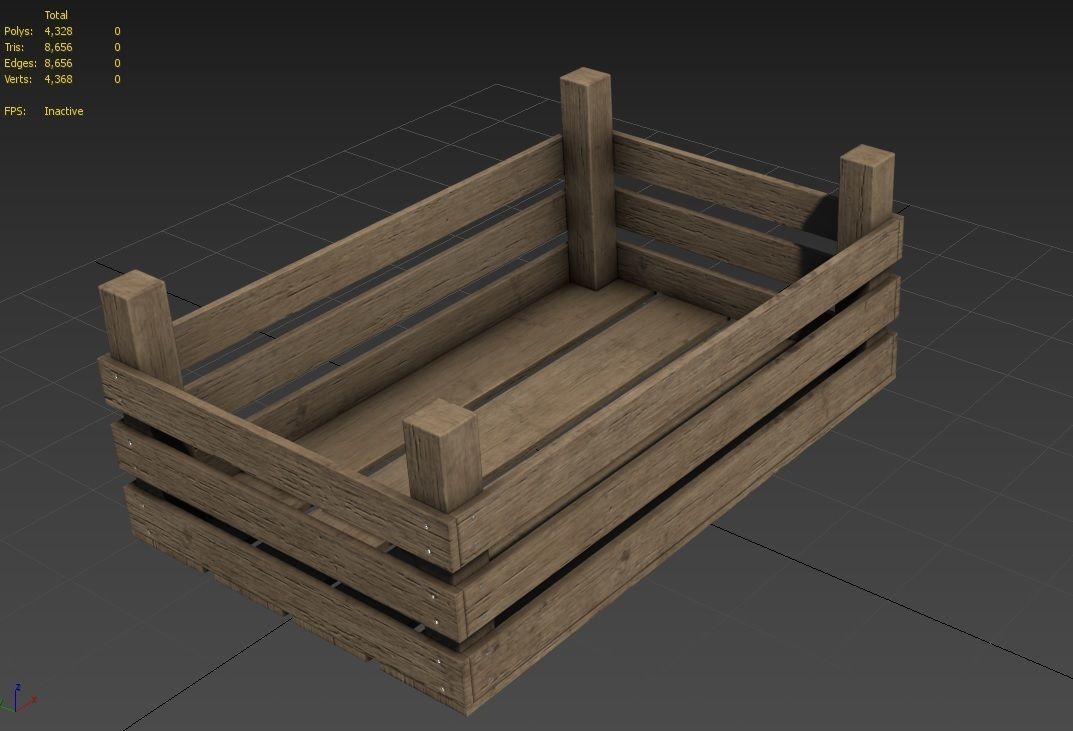
Task: Click the 'Tris:' statistics label
Action: [14, 47]
